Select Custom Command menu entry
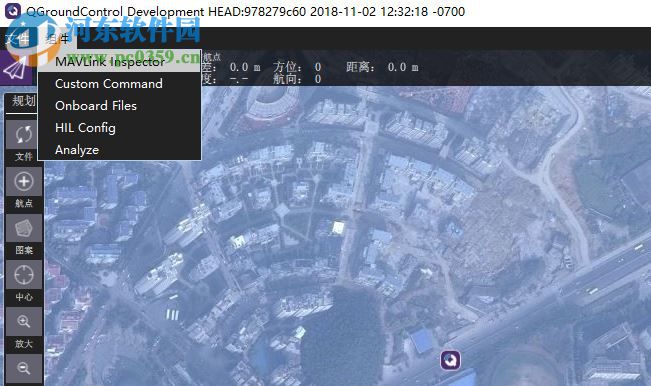 pos(119,83)
